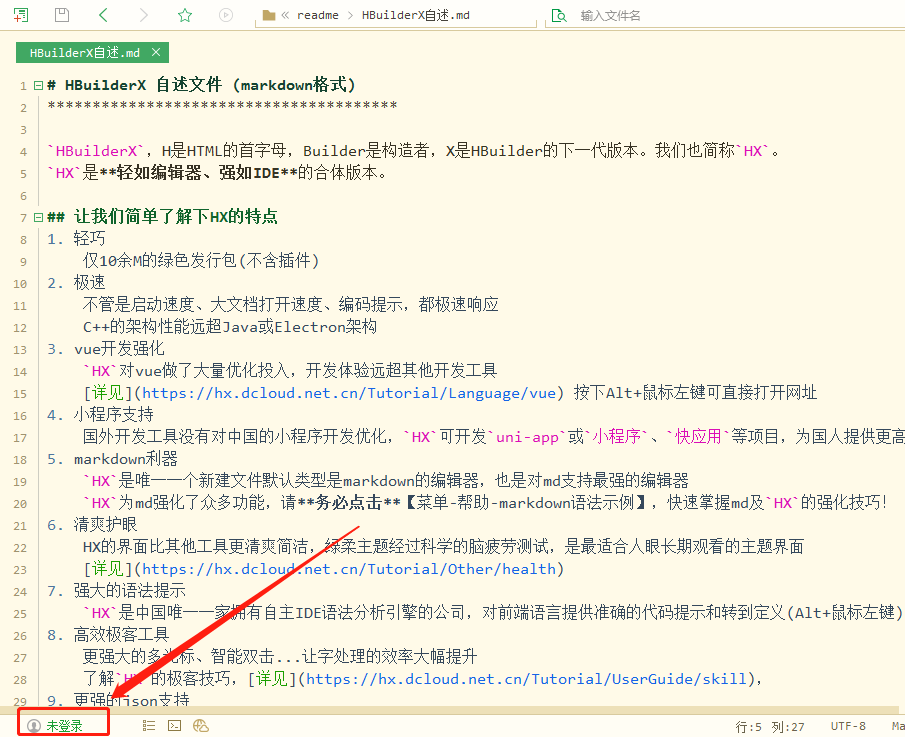Go back with the left arrow icon
This screenshot has height=737, width=905.
(103, 15)
